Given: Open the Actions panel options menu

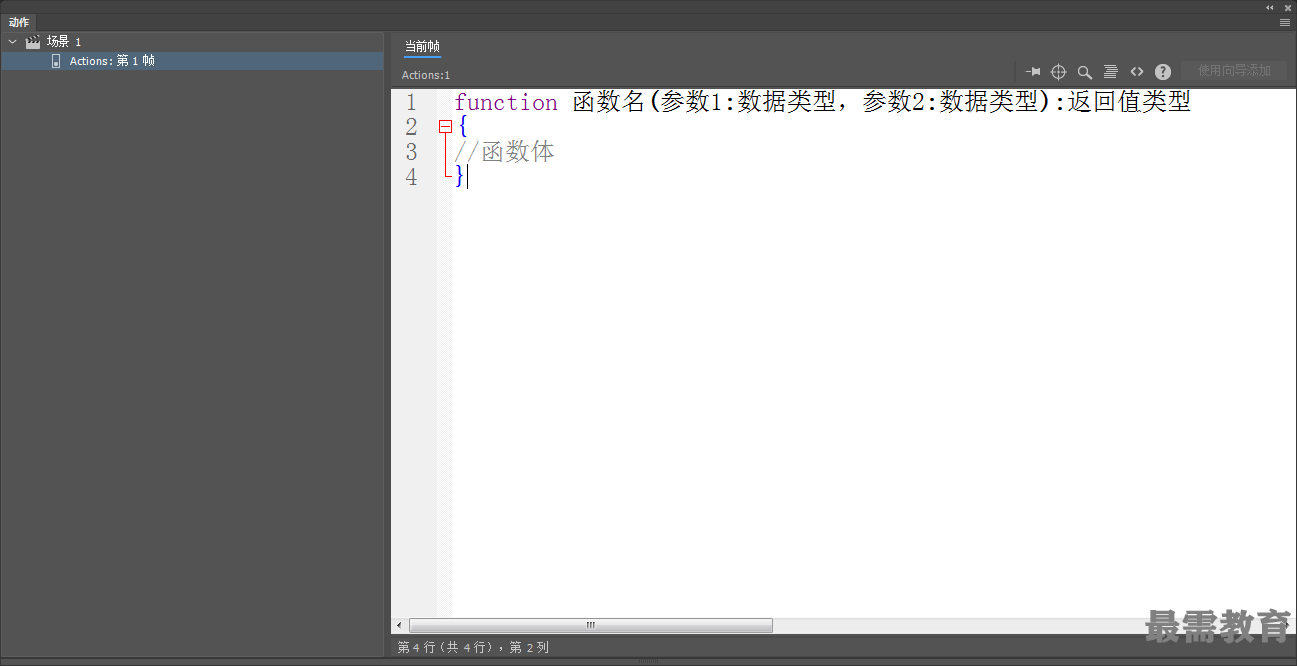Looking at the screenshot, I should coord(1285,22).
